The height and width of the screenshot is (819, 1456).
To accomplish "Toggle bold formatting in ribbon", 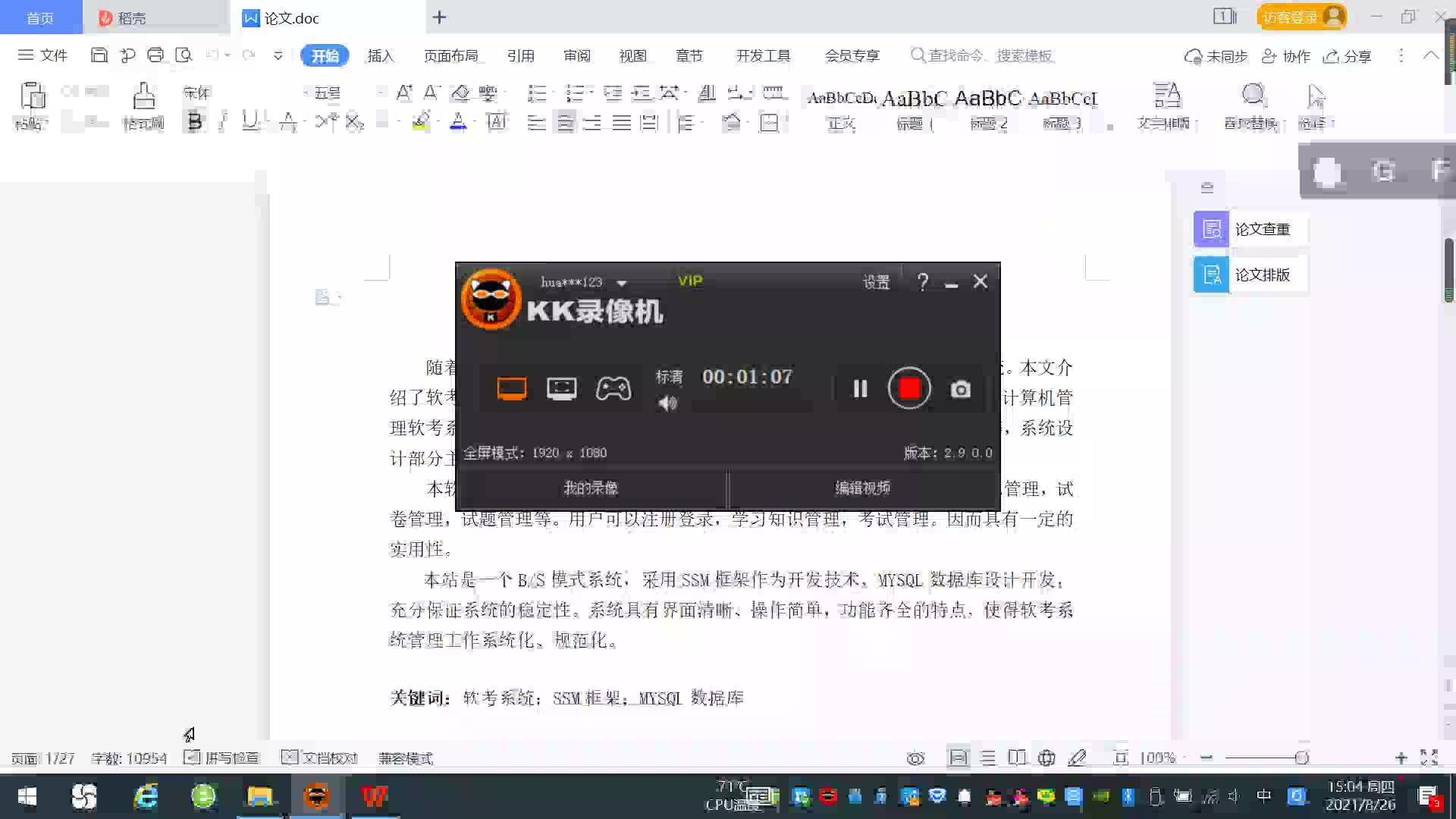I will pos(195,121).
